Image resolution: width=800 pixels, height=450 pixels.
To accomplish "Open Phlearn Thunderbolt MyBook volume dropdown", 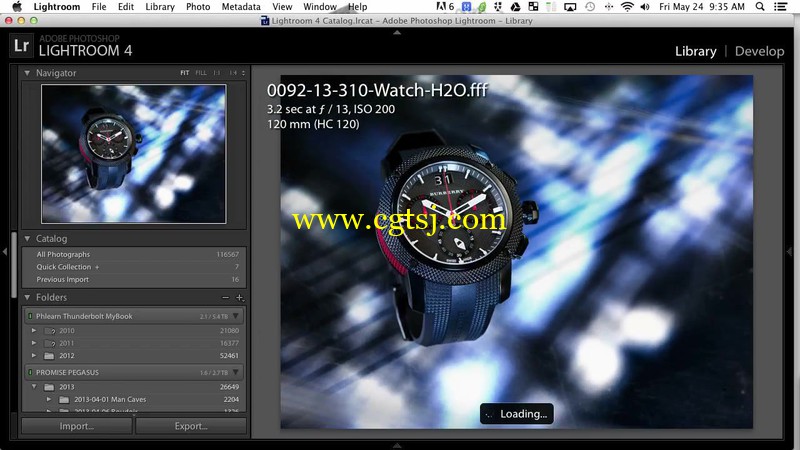I will [236, 316].
